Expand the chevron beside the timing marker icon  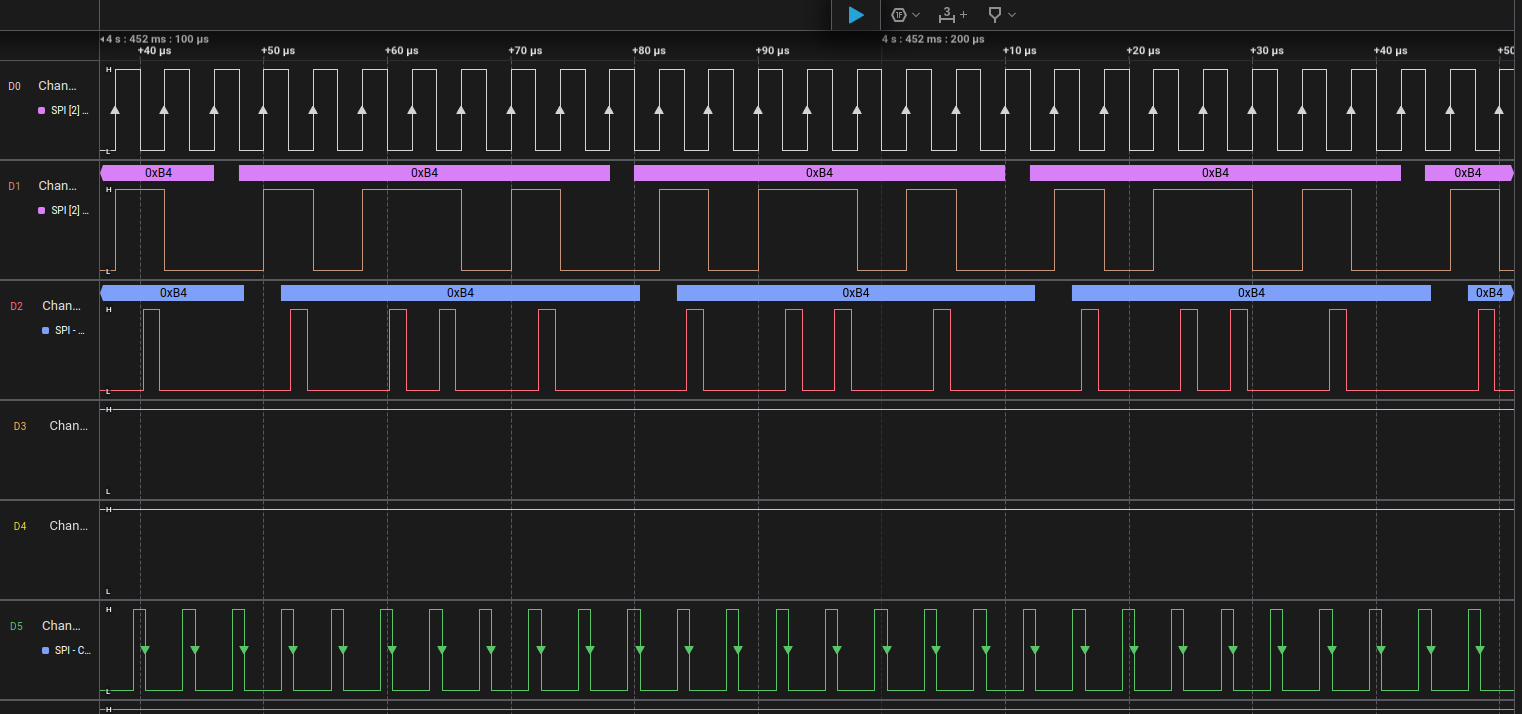[x=1012, y=15]
